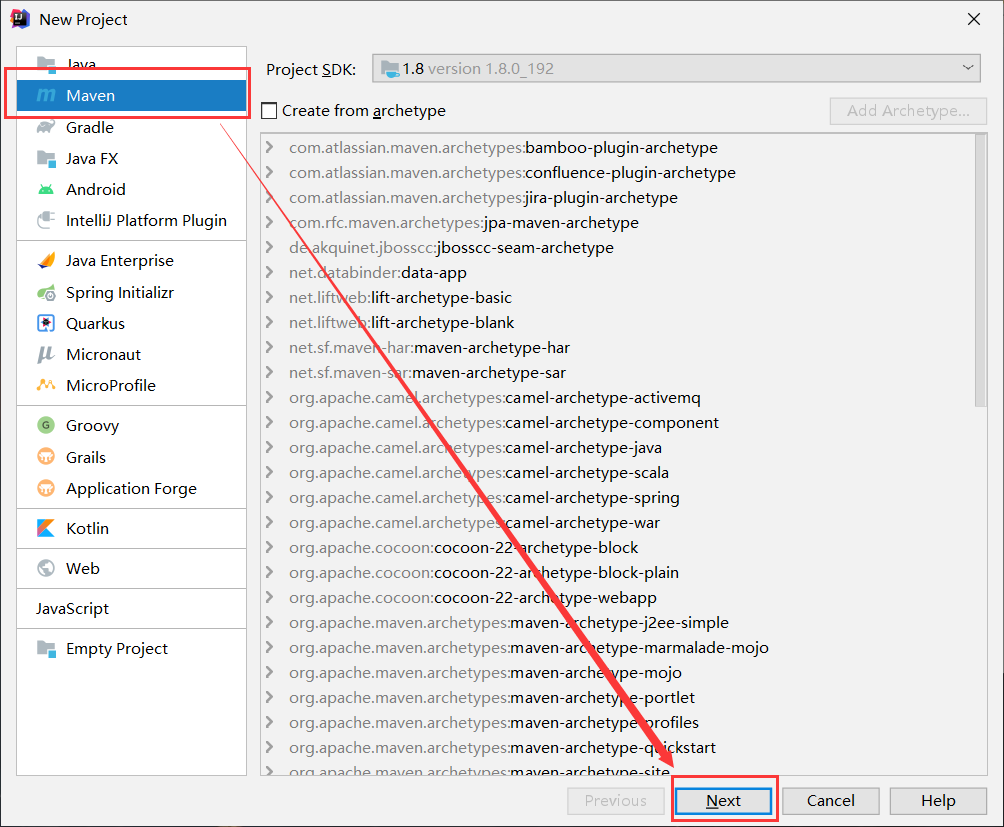This screenshot has height=827, width=1004.
Task: Select Micronaut project type
Action: click(x=131, y=354)
